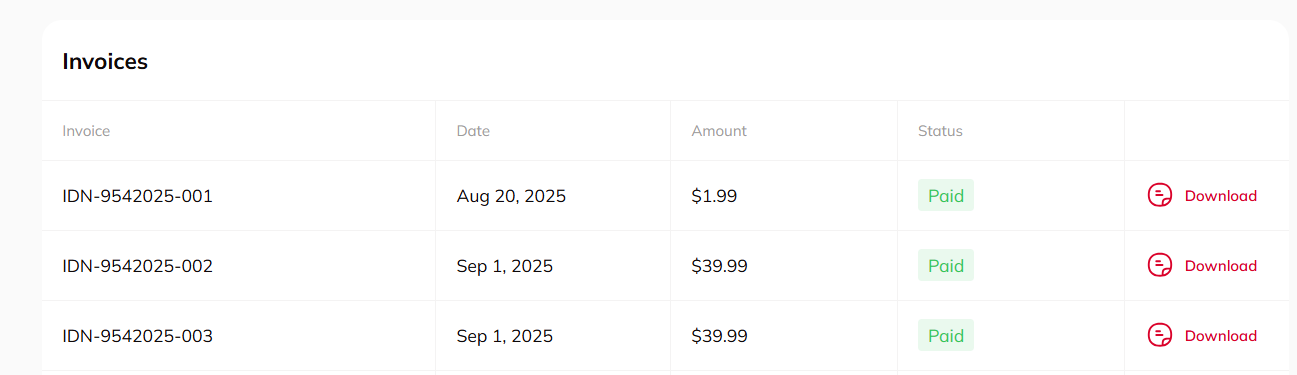Click download icon for invoice IDN-9542025-002

tap(1159, 266)
